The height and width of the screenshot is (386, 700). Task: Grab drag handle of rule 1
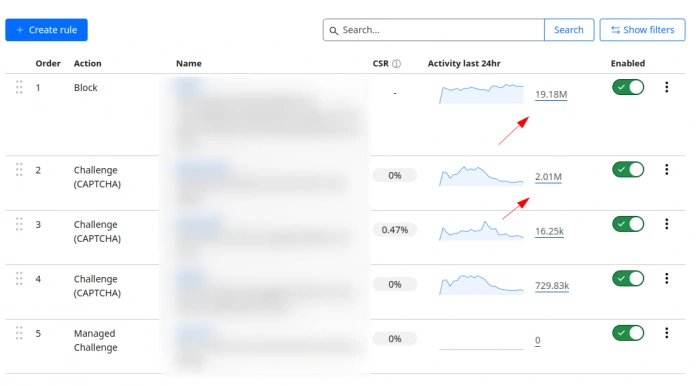(19, 87)
